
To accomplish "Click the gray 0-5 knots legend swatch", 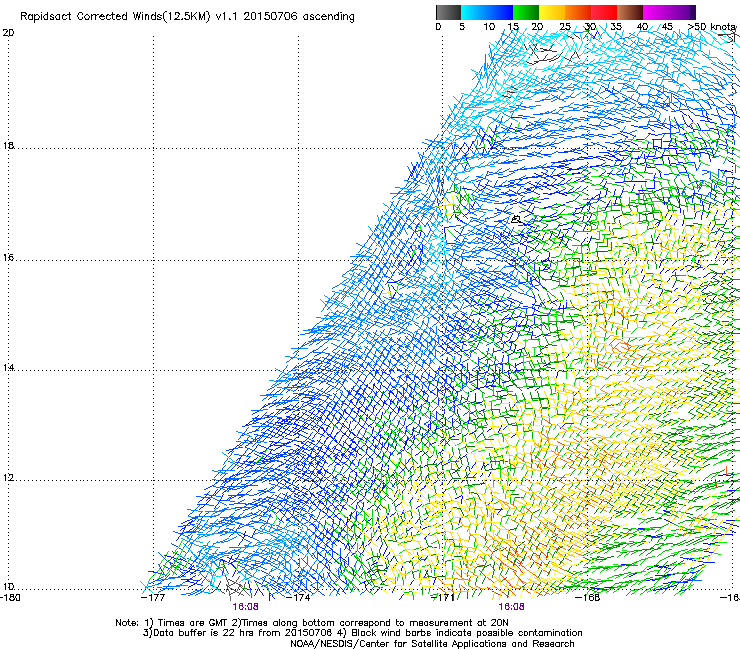I will 448,12.
